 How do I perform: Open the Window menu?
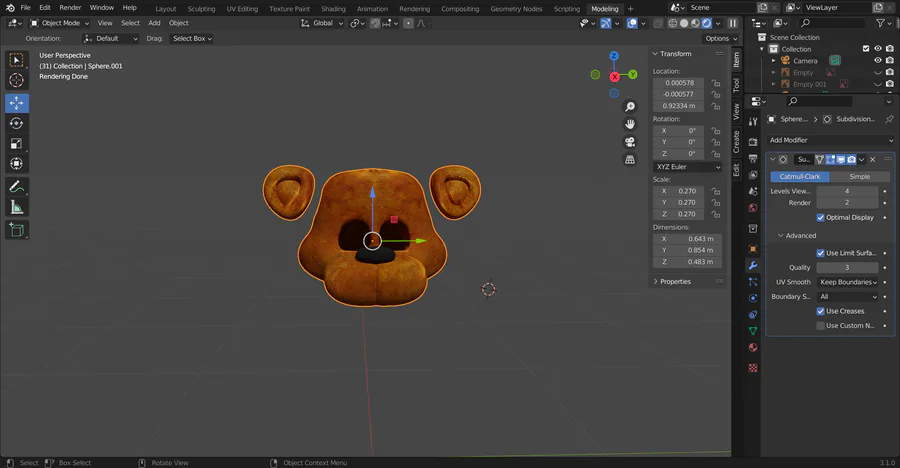click(x=102, y=7)
